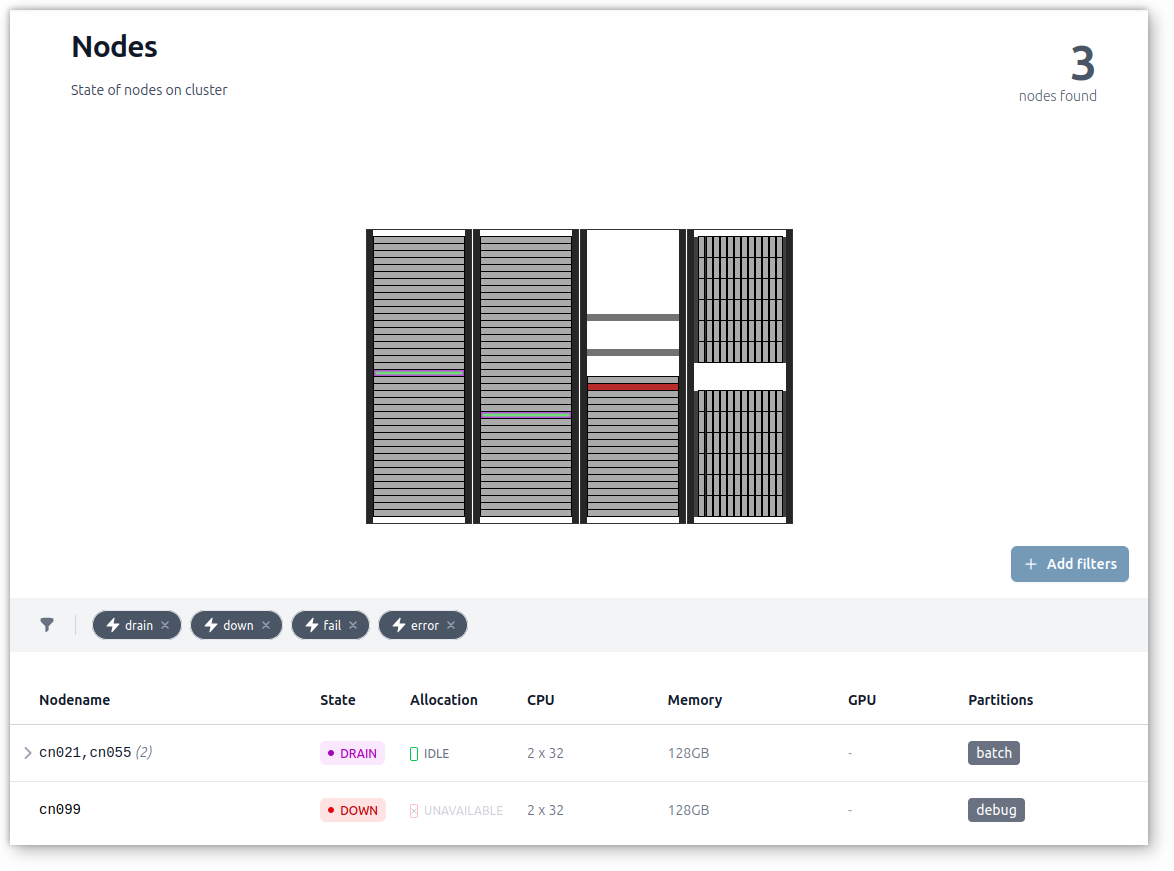
Task: Click the plus icon in Add filters
Action: coord(1031,564)
